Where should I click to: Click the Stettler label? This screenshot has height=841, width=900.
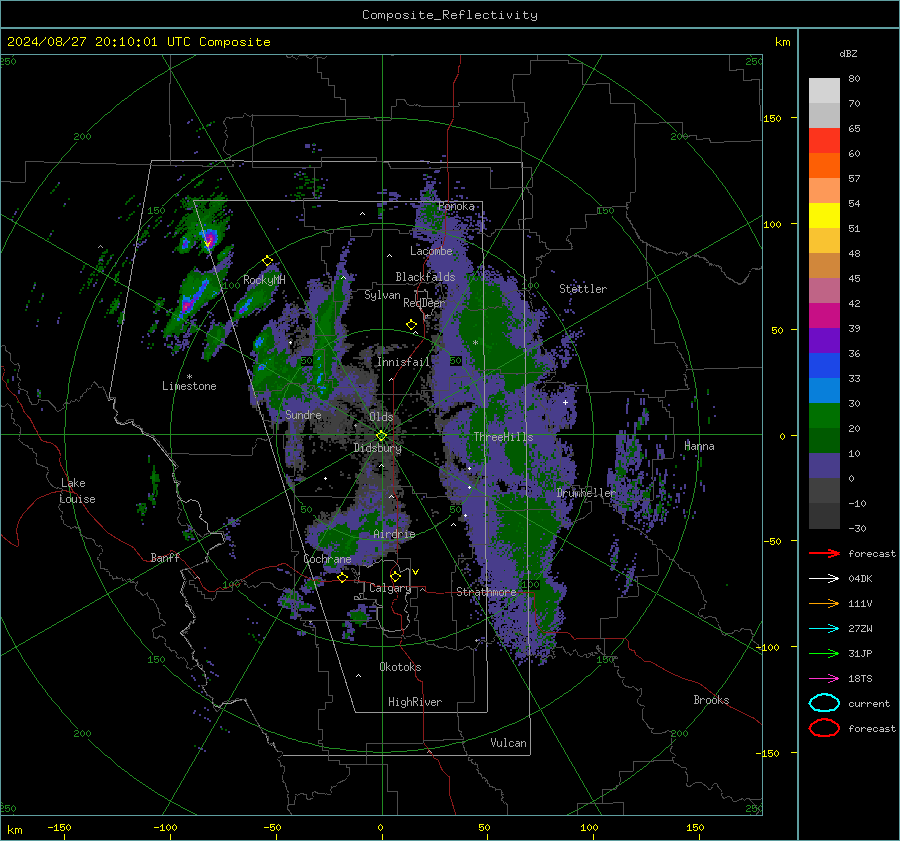pyautogui.click(x=583, y=289)
